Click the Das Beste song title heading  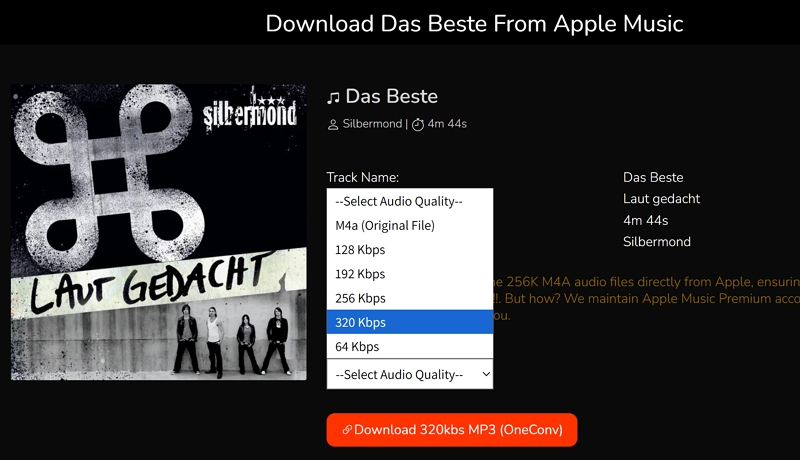pos(391,96)
